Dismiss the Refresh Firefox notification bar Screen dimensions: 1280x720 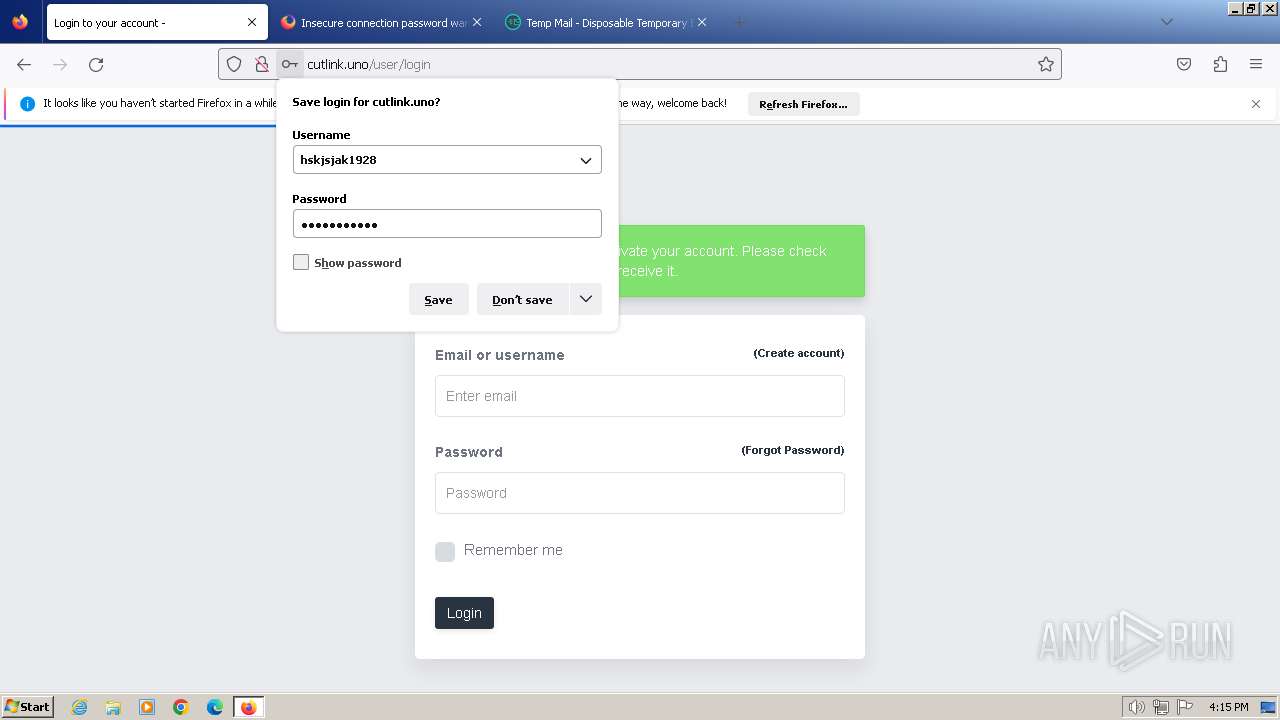(x=1256, y=104)
